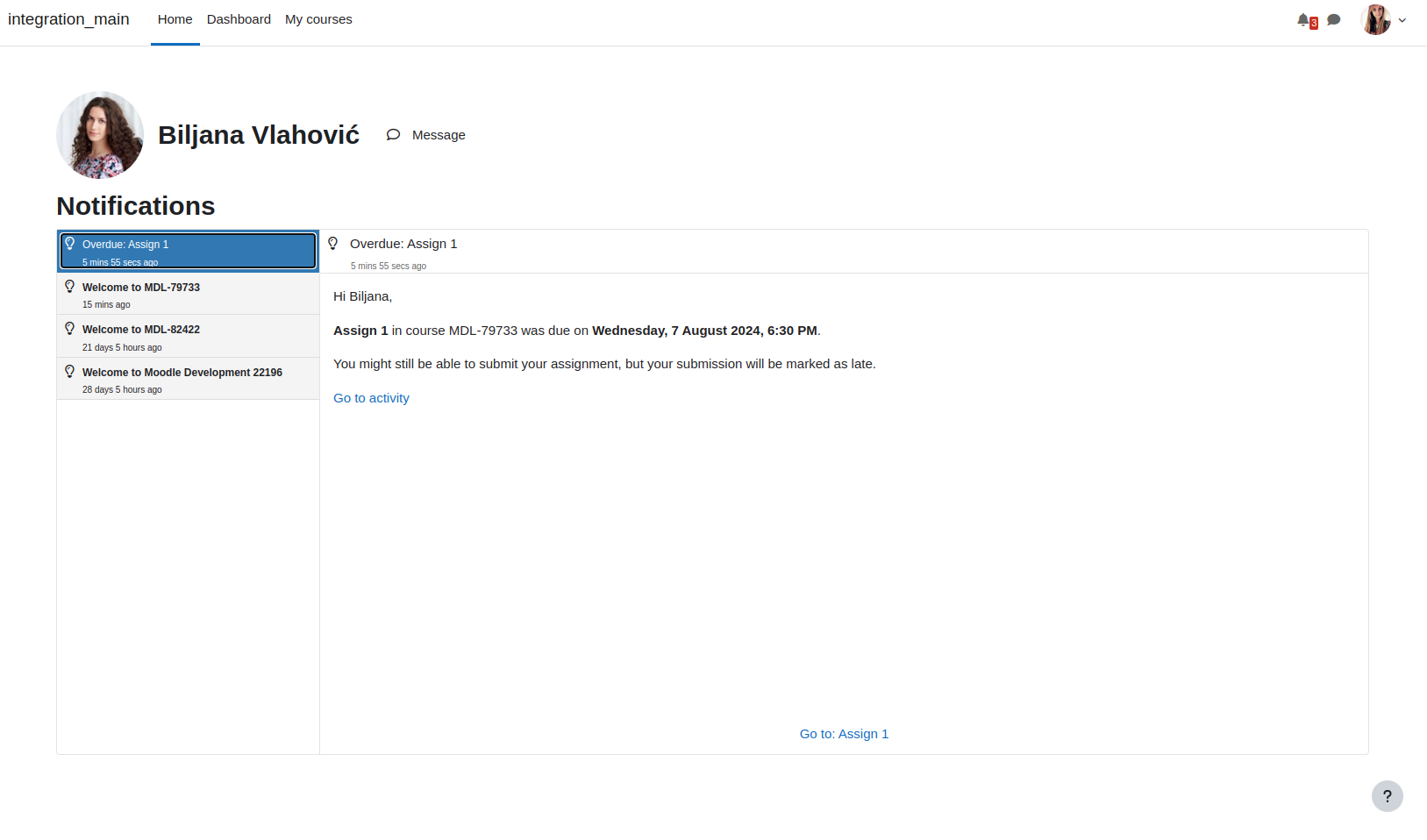Click lightbulb icon of Moodle Development 22196 notification
Screen dimensions: 1427x840
click(70, 371)
